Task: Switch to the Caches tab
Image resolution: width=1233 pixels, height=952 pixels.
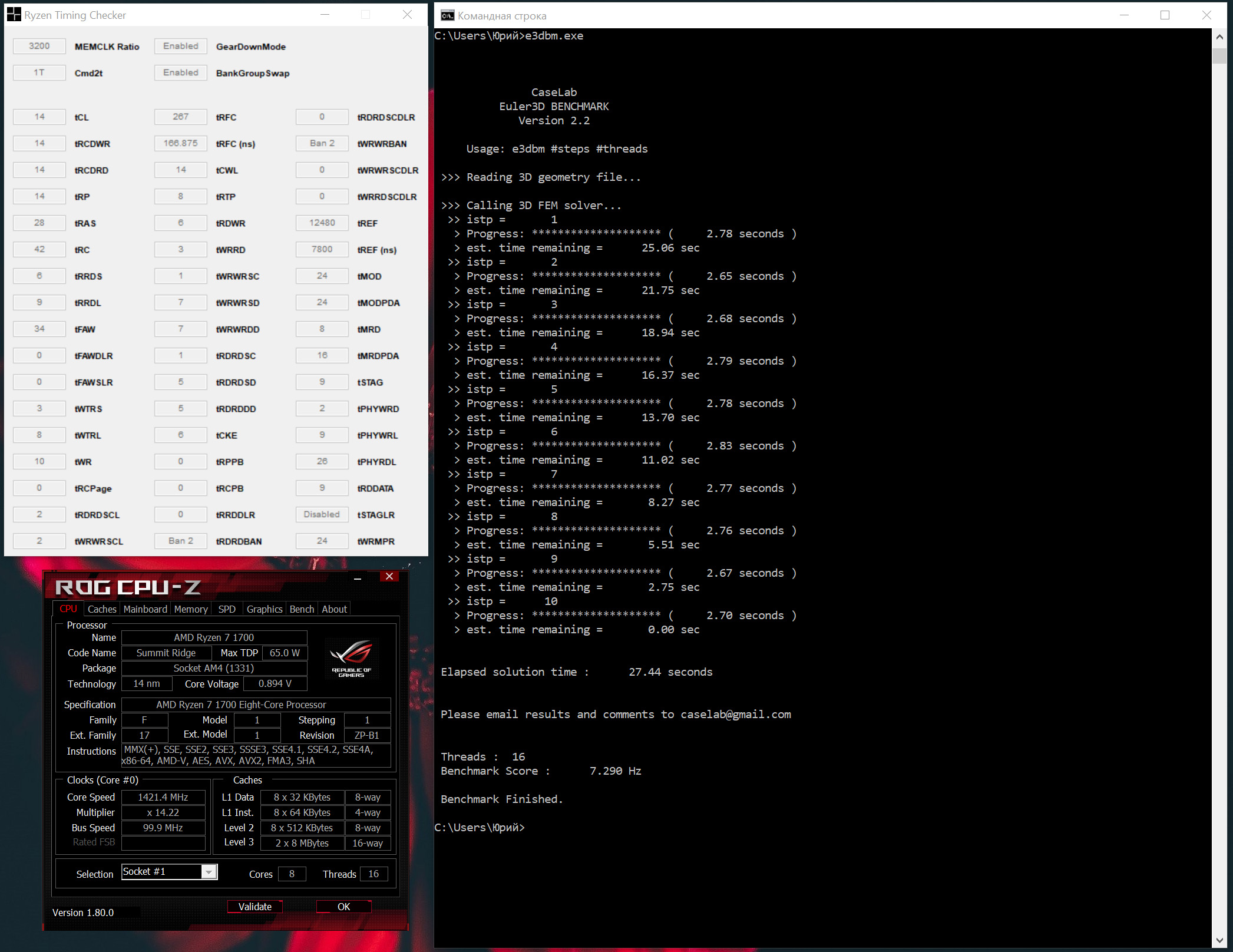Action: click(102, 609)
